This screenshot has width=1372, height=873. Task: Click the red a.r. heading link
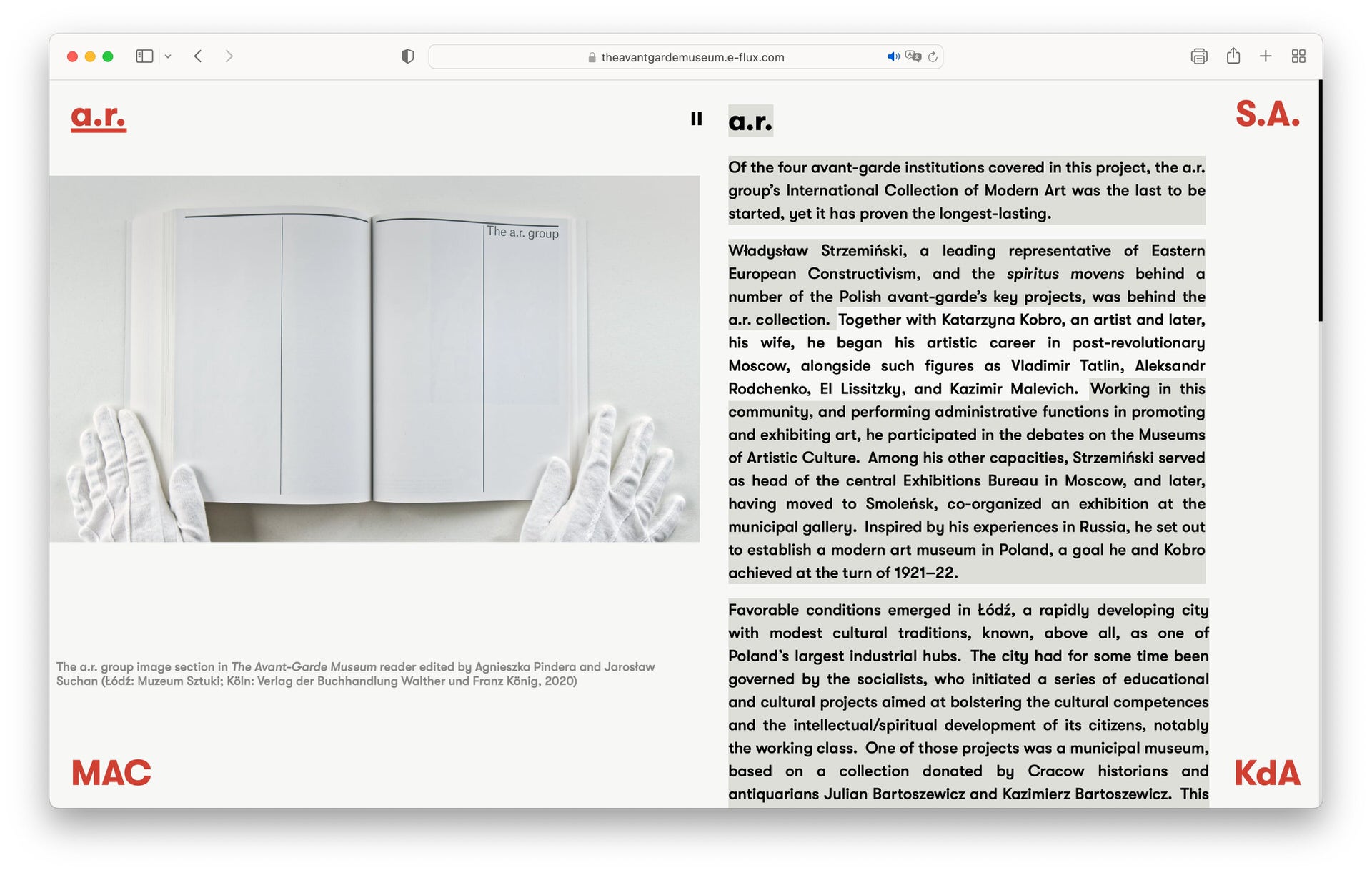click(99, 116)
